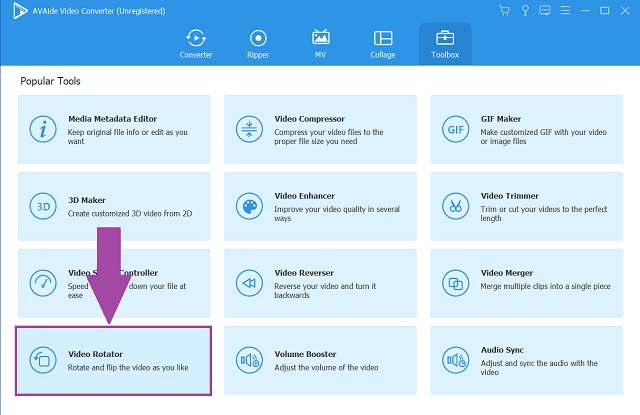Click the Video Trimmer scissors icon
The width and height of the screenshot is (640, 415).
456,206
